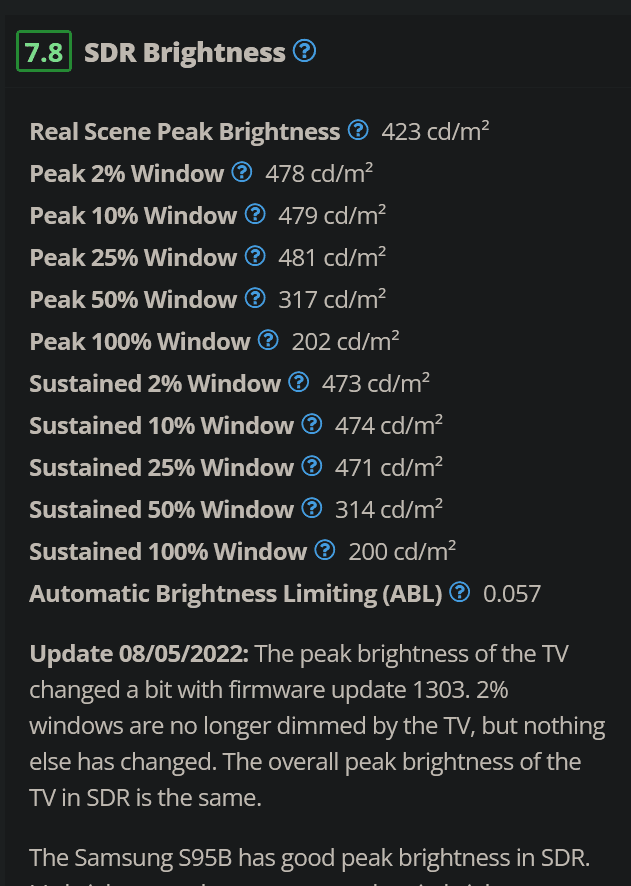Click the 7.8 score badge

[x=44, y=52]
